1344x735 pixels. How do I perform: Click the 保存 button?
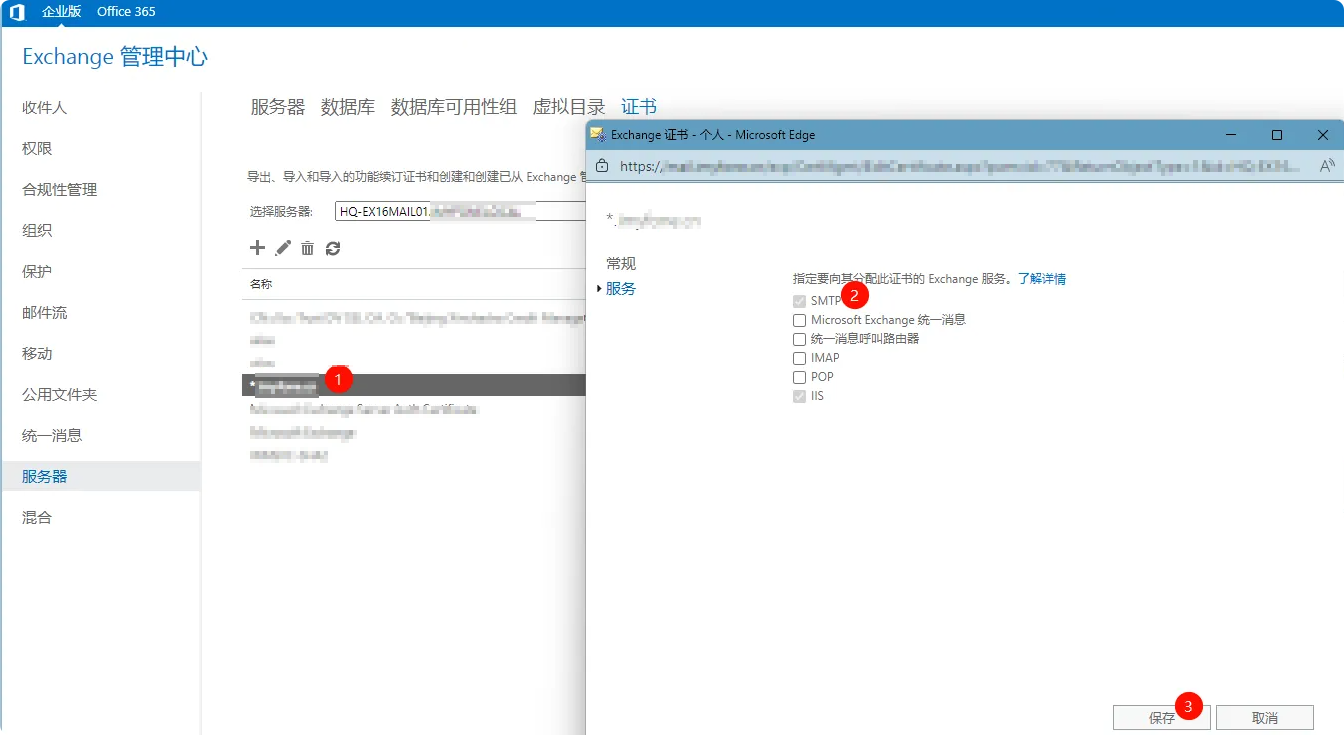tap(1162, 718)
